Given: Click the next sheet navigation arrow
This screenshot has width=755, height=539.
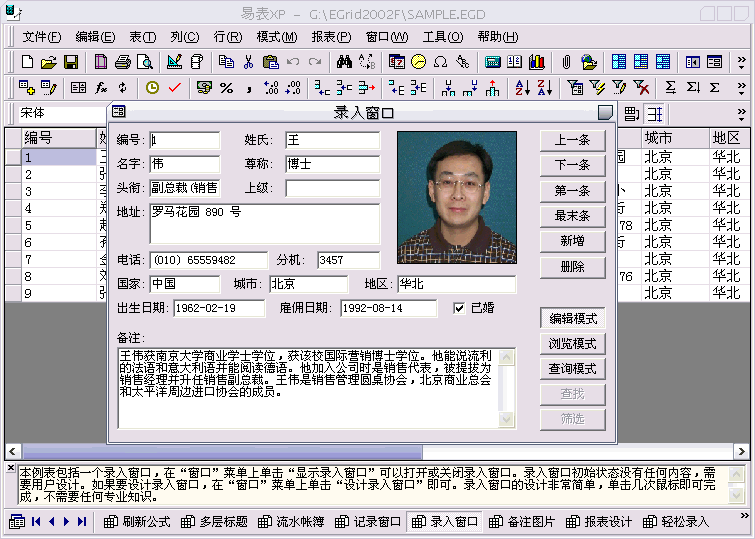Looking at the screenshot, I should point(66,522).
